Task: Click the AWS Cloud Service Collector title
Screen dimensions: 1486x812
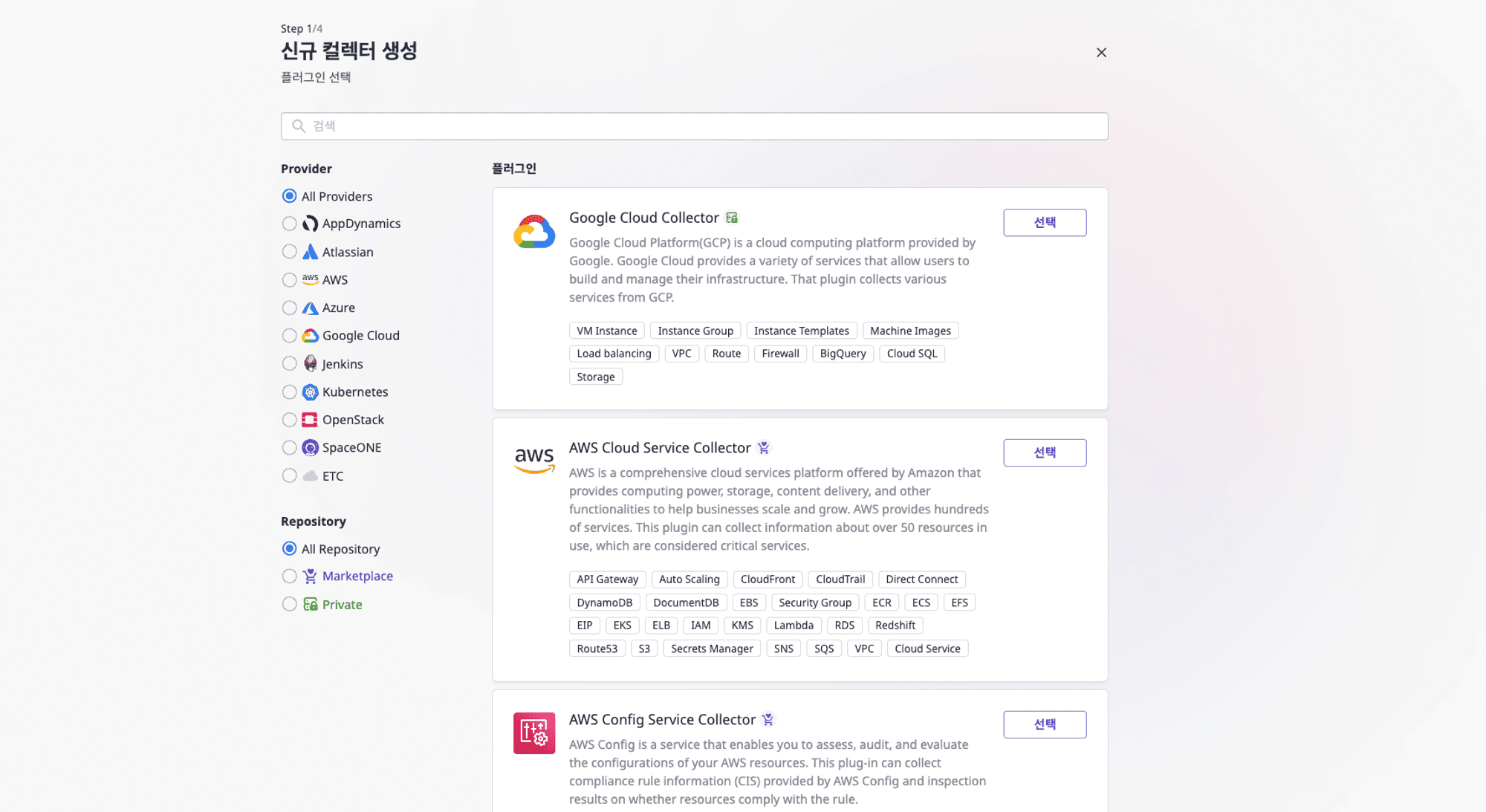Action: click(x=660, y=448)
